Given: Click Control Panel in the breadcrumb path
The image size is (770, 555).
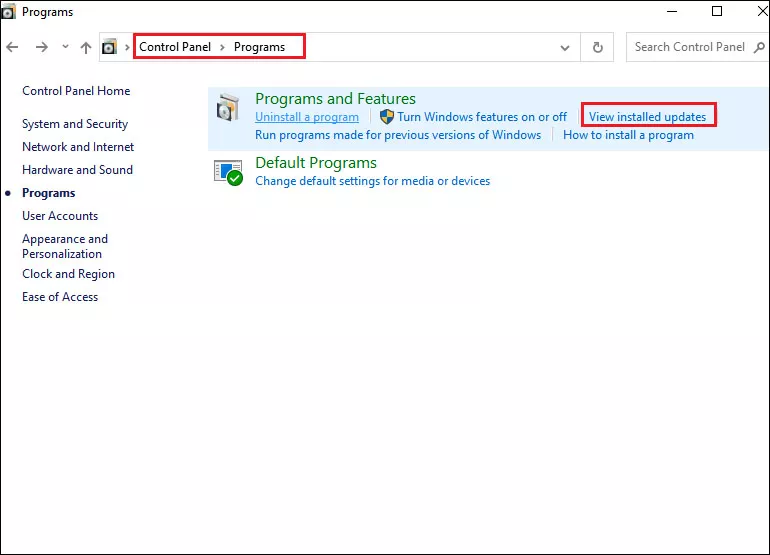Looking at the screenshot, I should [175, 47].
